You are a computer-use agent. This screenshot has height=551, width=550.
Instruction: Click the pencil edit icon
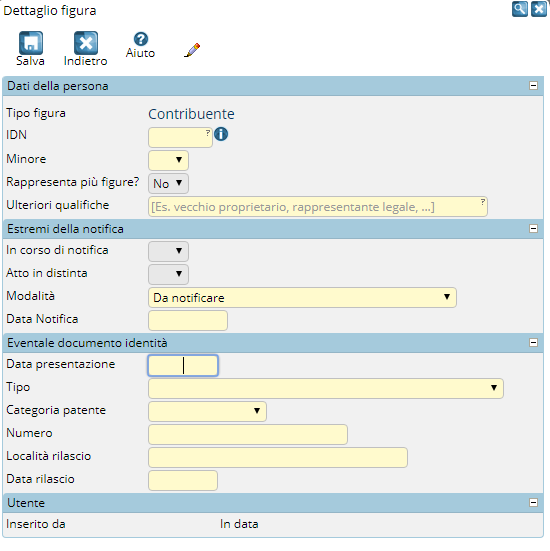pos(192,50)
